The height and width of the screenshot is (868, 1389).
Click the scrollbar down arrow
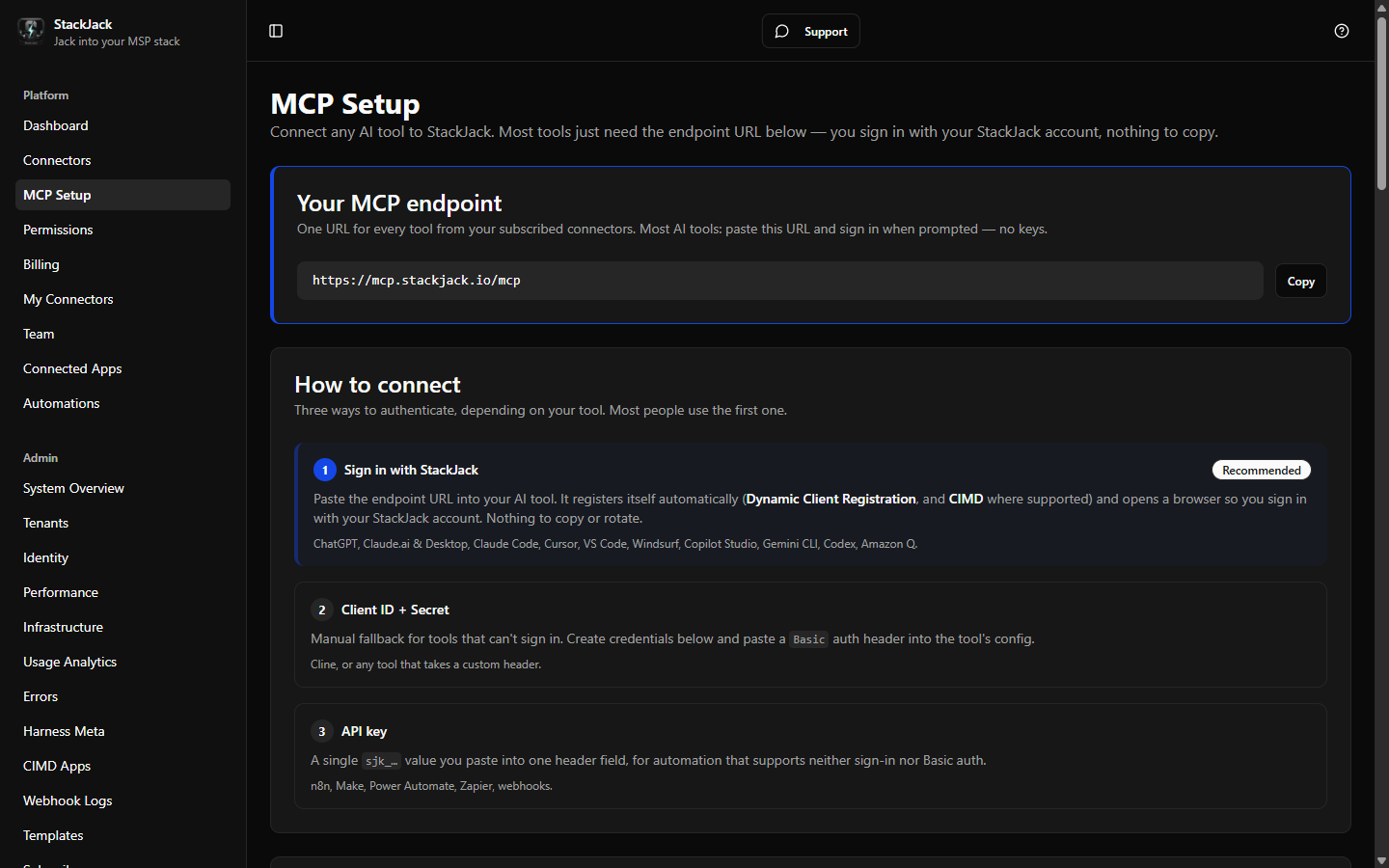pos(1381,860)
